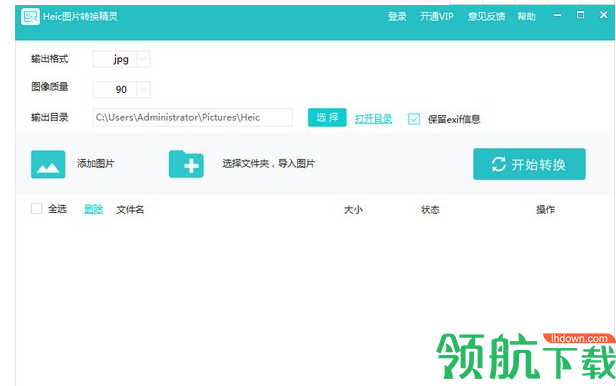Check the 全选 select-all checkbox
The image size is (616, 386).
37,209
